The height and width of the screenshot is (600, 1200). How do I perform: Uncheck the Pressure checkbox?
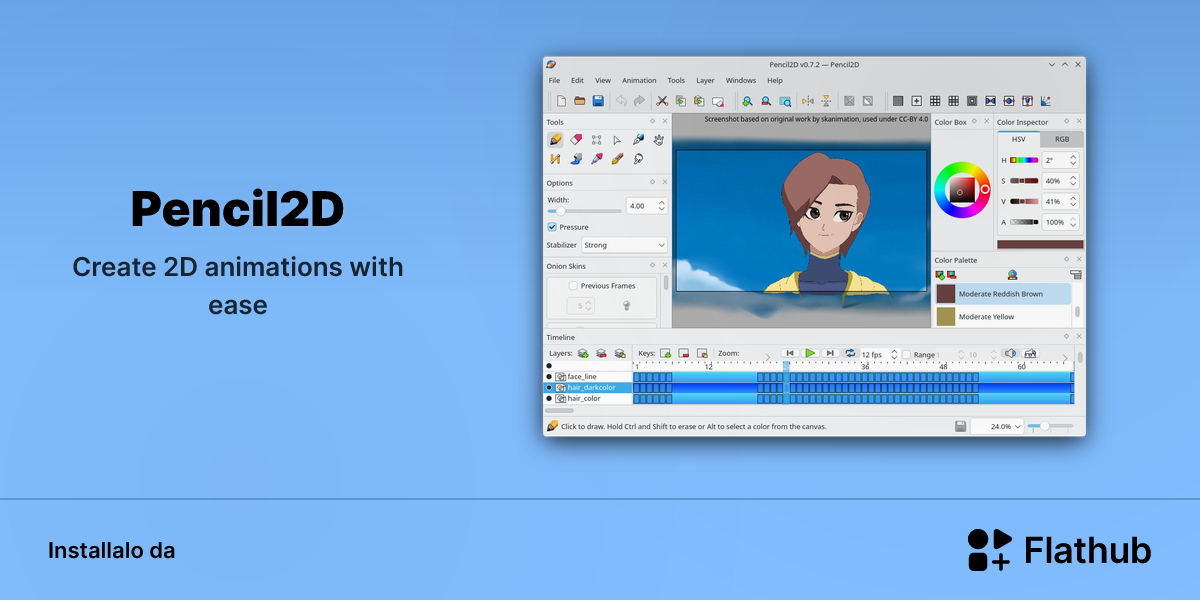(552, 227)
